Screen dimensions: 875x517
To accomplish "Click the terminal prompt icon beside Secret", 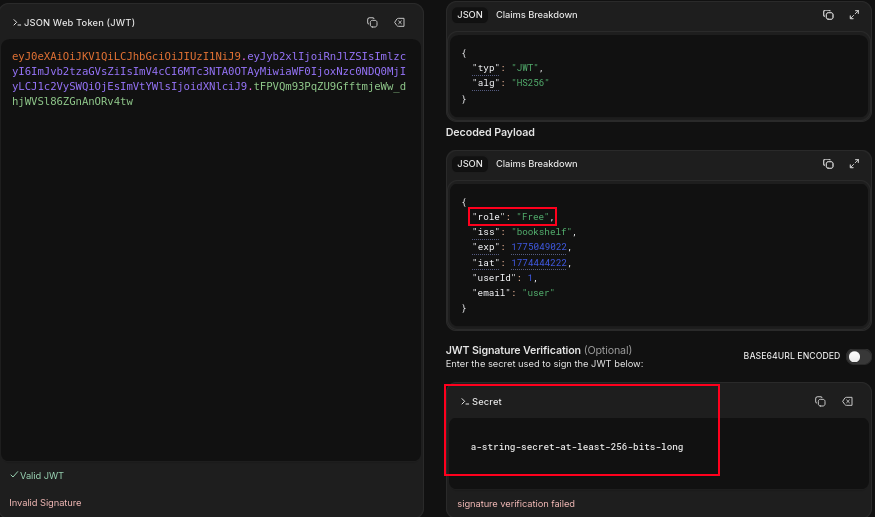I will tap(465, 401).
